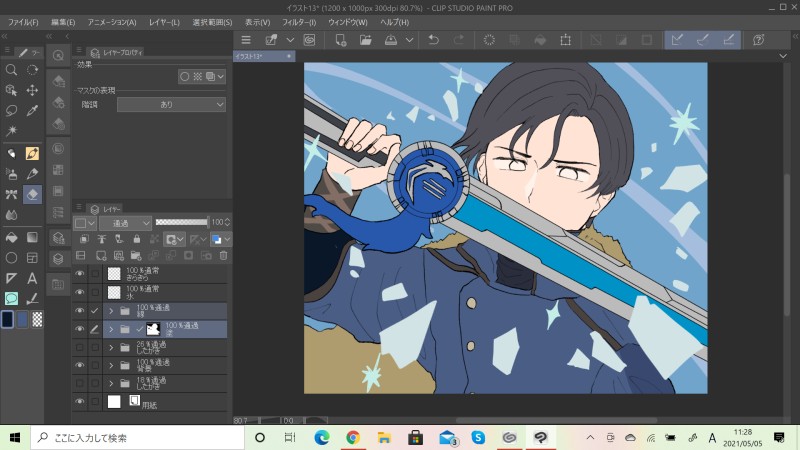Viewport: 800px width, 450px height.
Task: Hide the 氷 layer with eye icon
Action: 80,292
